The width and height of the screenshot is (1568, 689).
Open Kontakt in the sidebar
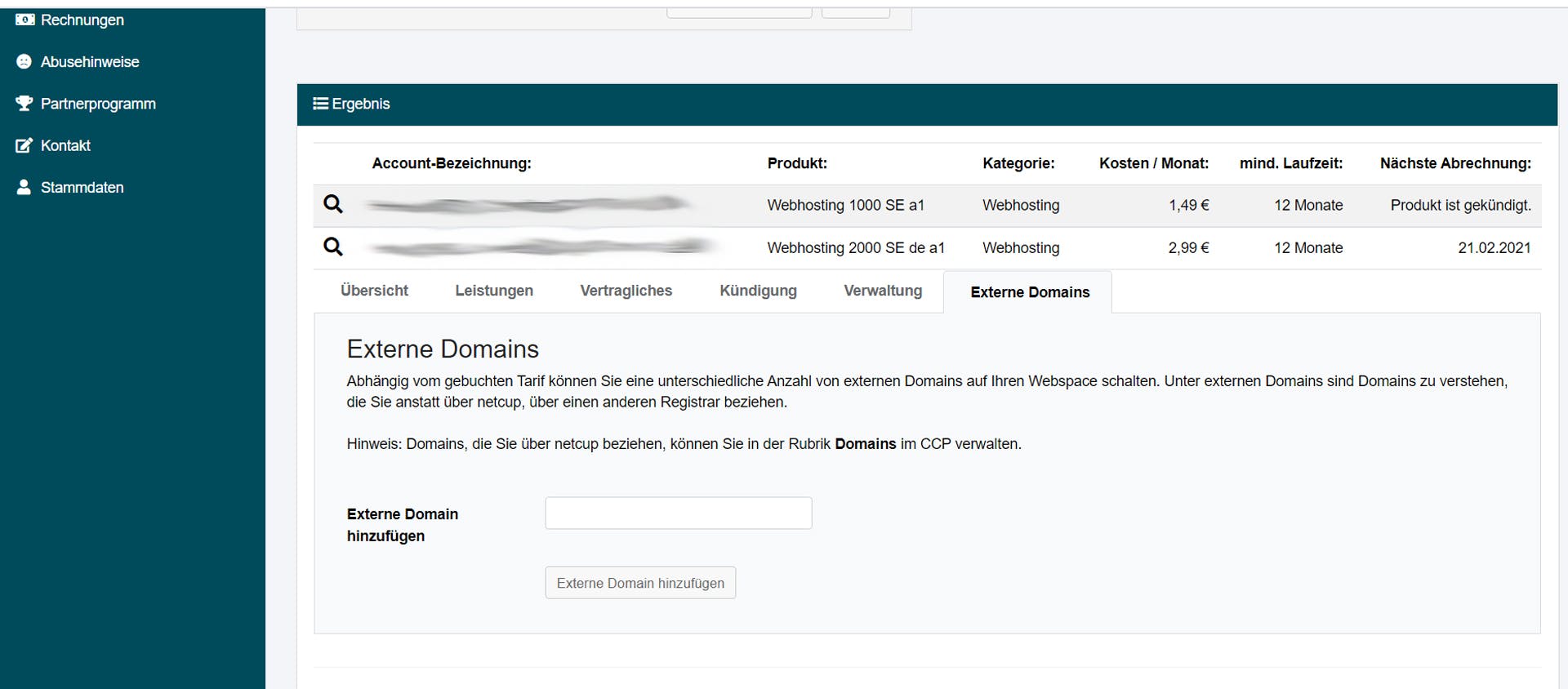click(x=65, y=145)
